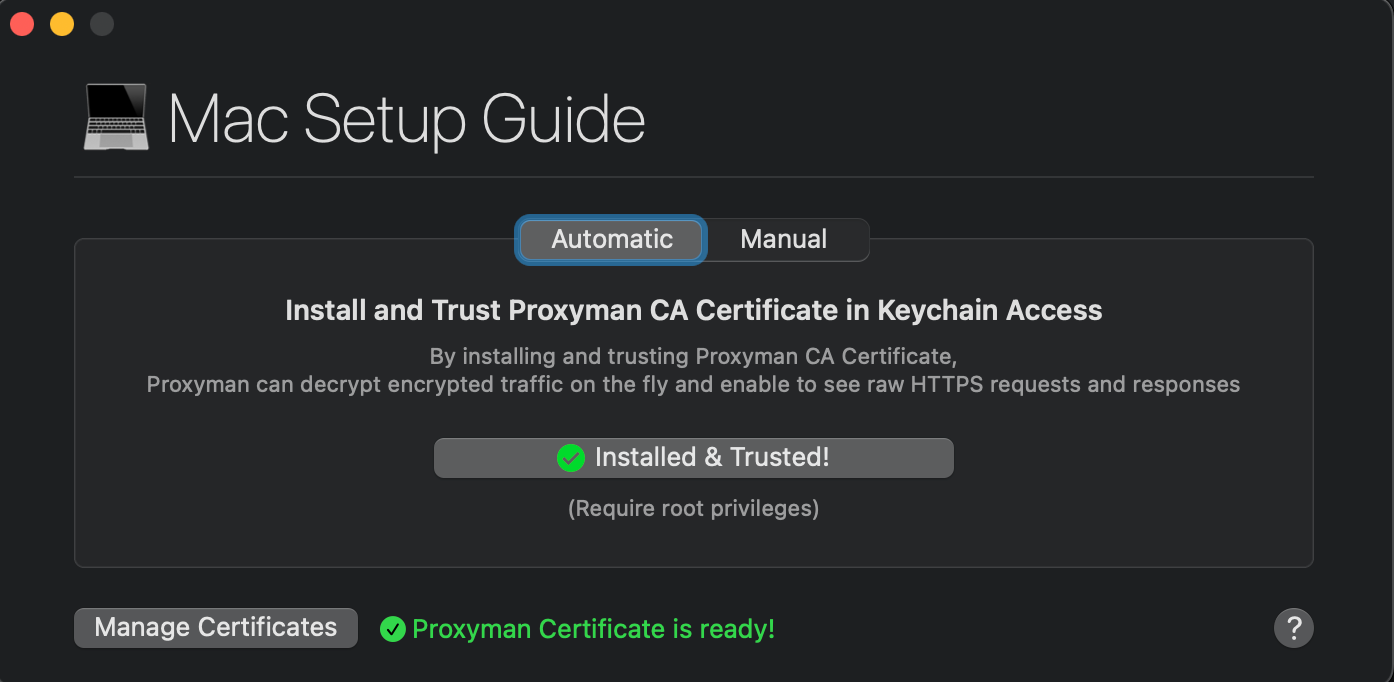Click the 'By installing and trusting Proxyman CA Certificate' line
This screenshot has width=1394, height=682.
click(x=694, y=356)
